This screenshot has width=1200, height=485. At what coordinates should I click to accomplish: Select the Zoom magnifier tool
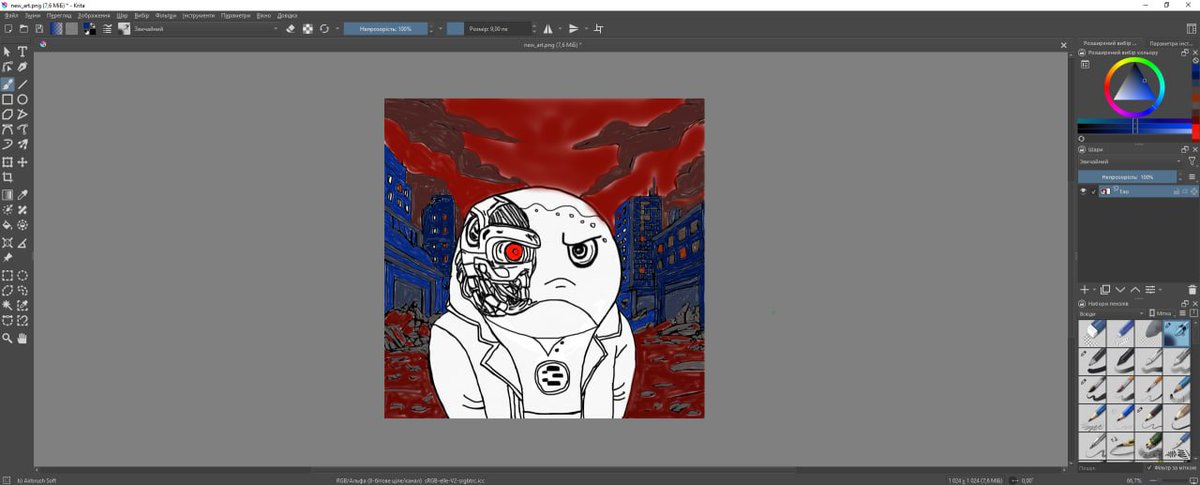(x=8, y=339)
